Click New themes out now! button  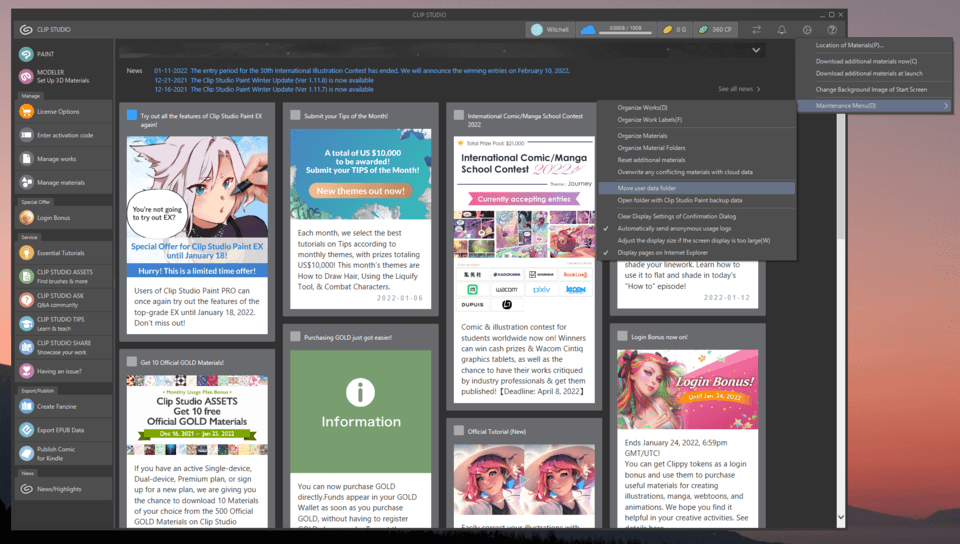[x=361, y=191]
